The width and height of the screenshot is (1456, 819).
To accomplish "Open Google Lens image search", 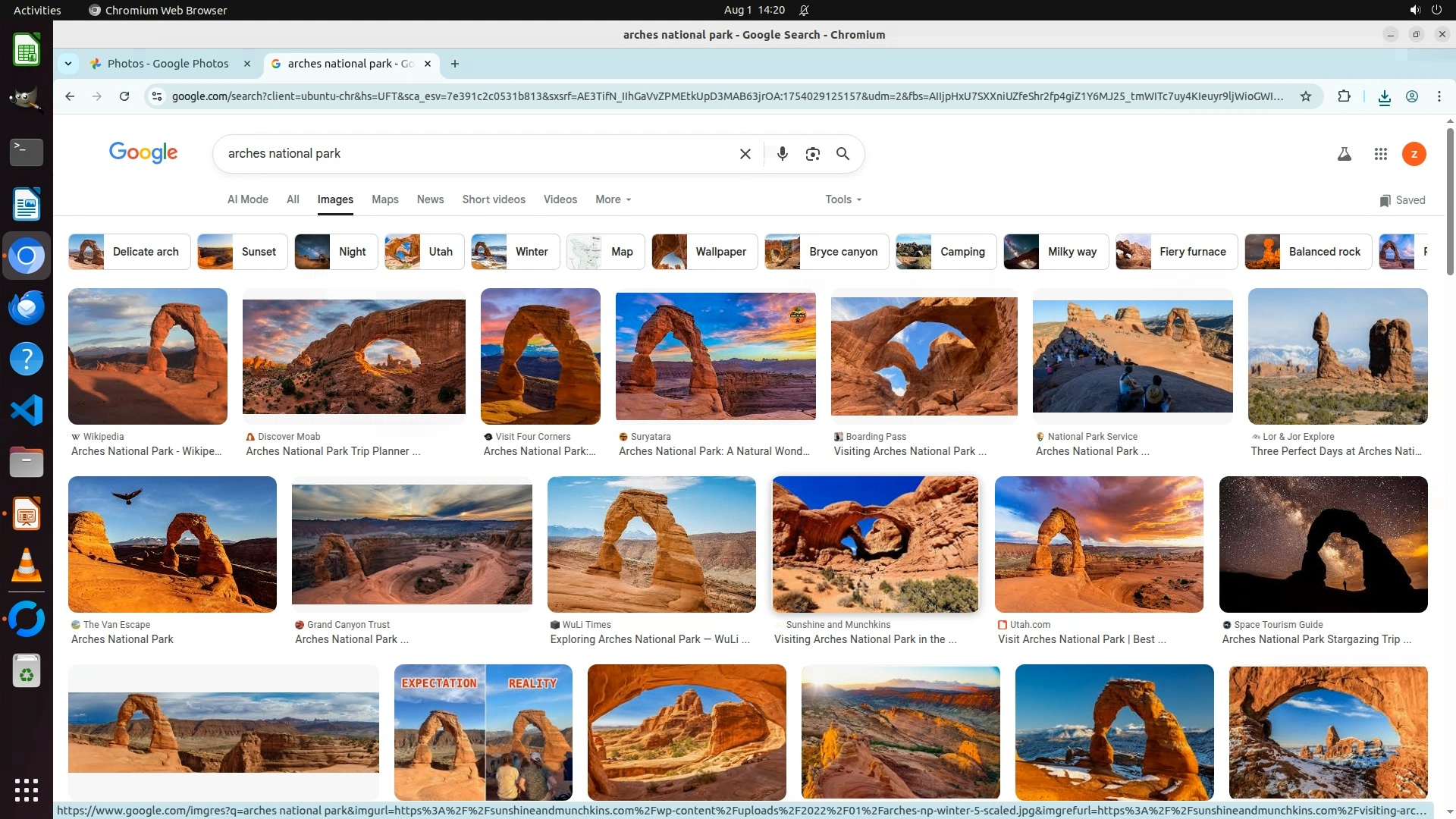I will 812,154.
